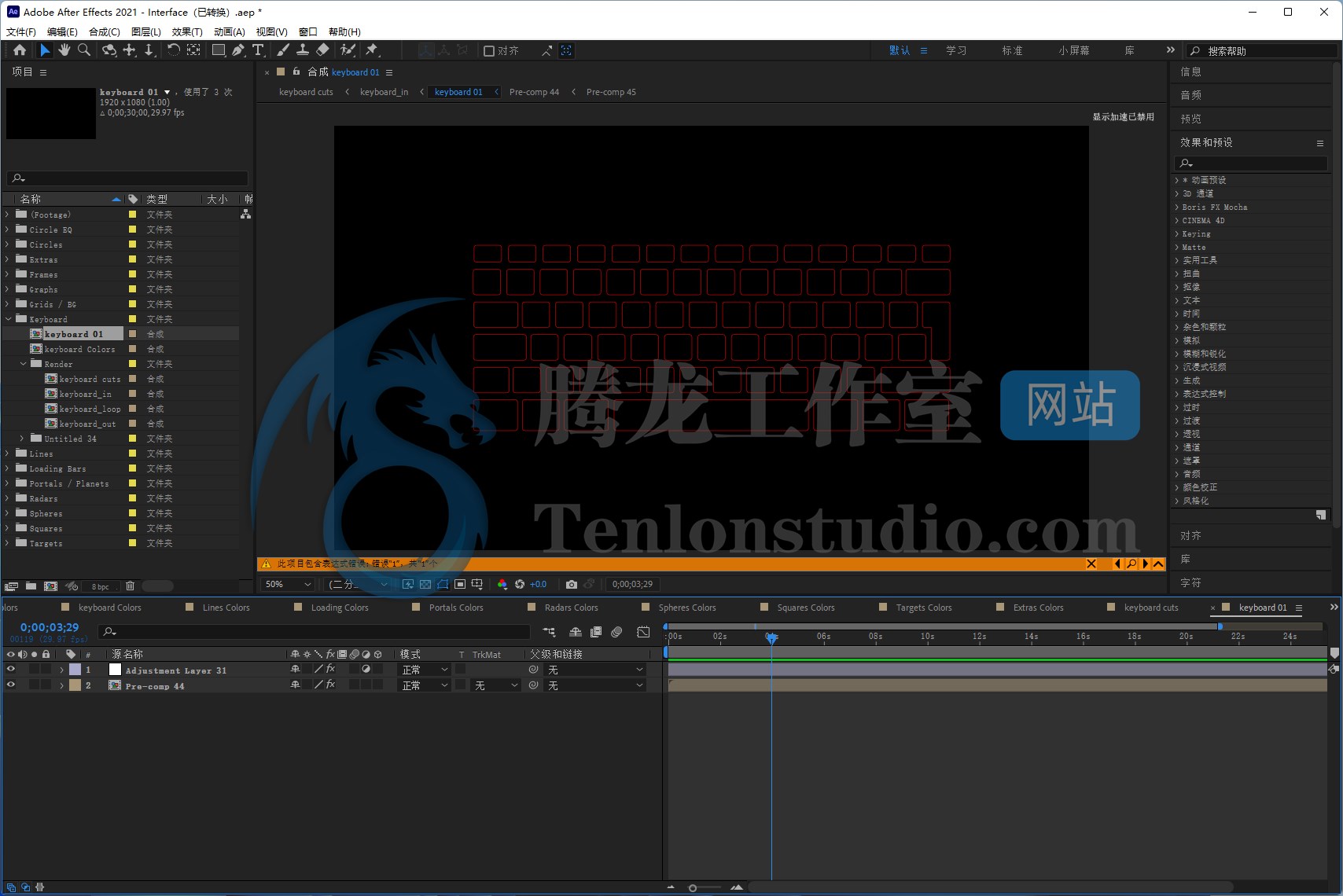The height and width of the screenshot is (896, 1343).
Task: Select the Type text tool
Action: [x=258, y=50]
